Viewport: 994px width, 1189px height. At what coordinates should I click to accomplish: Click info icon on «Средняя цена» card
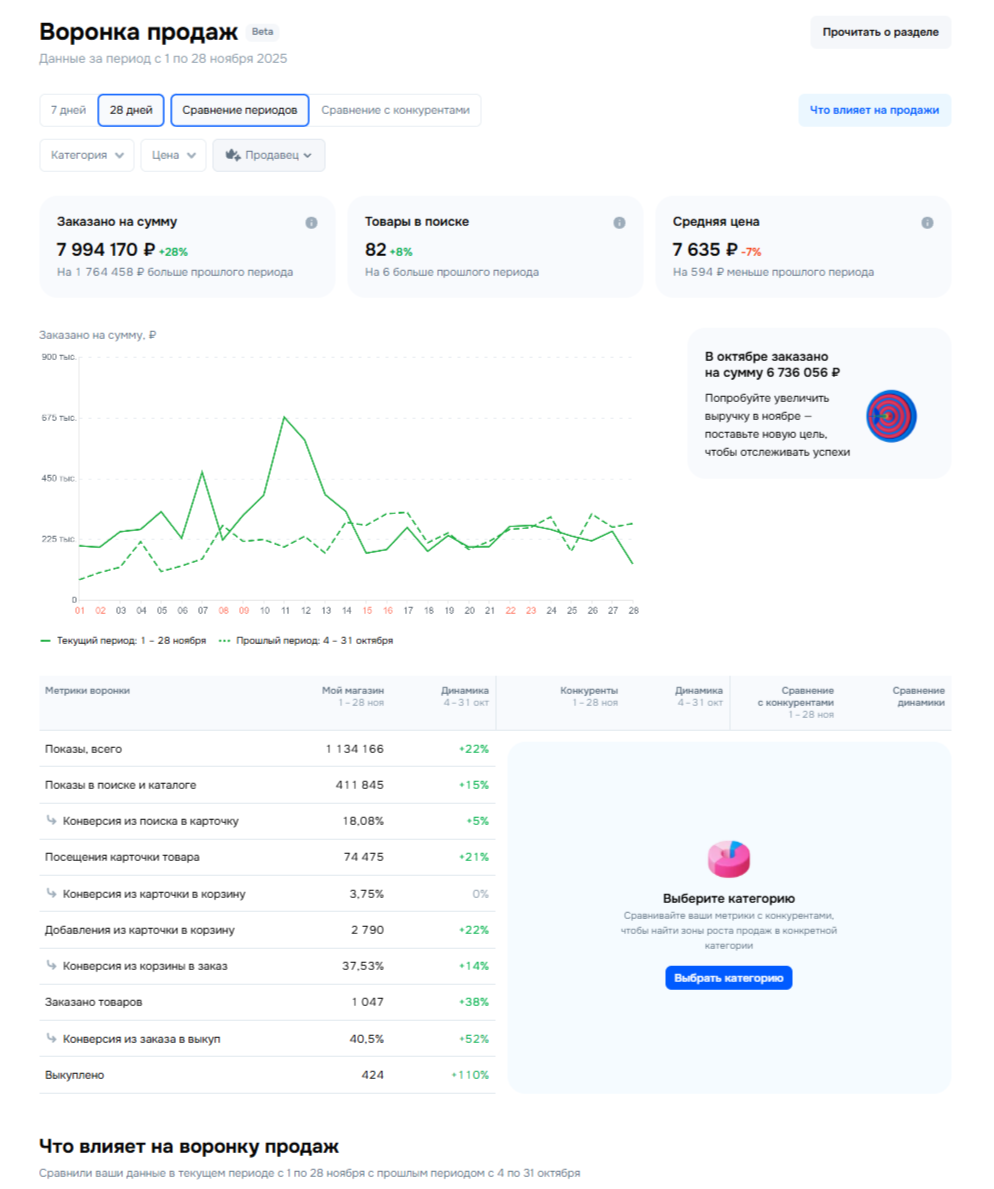927,223
